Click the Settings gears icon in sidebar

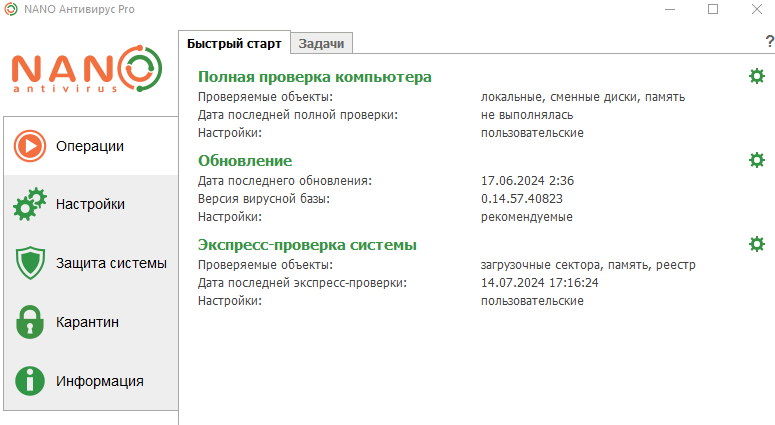click(x=30, y=205)
